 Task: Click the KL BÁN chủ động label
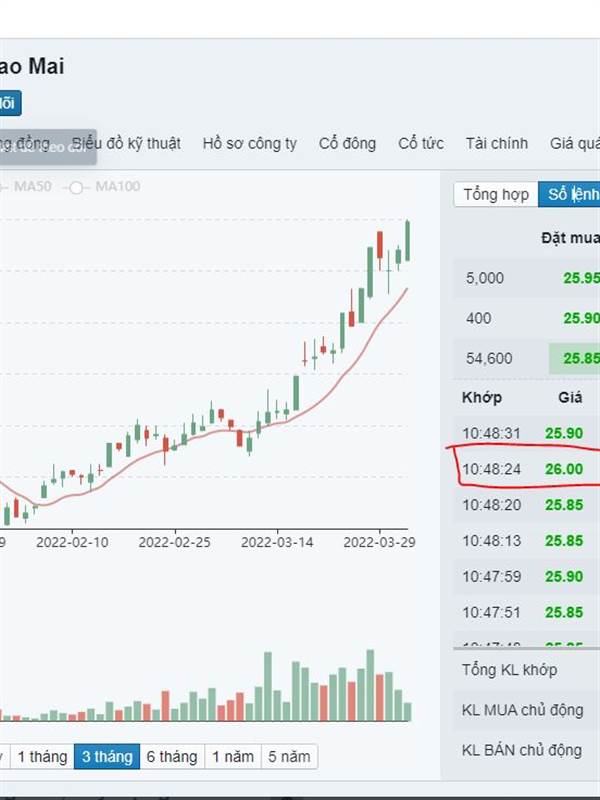[x=521, y=750]
